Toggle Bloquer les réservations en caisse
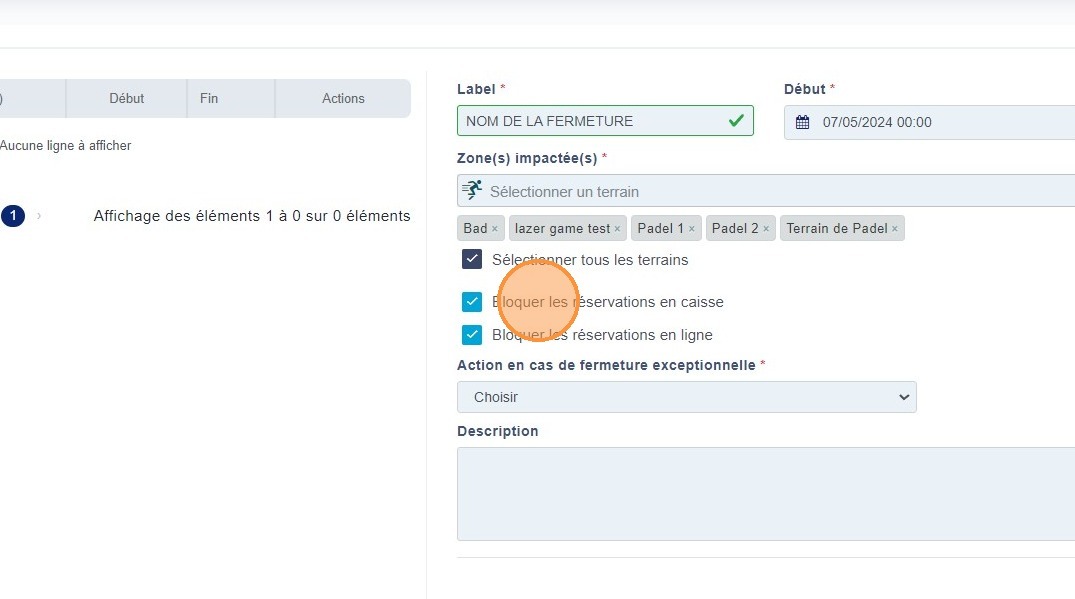This screenshot has width=1075, height=599. coord(472,302)
